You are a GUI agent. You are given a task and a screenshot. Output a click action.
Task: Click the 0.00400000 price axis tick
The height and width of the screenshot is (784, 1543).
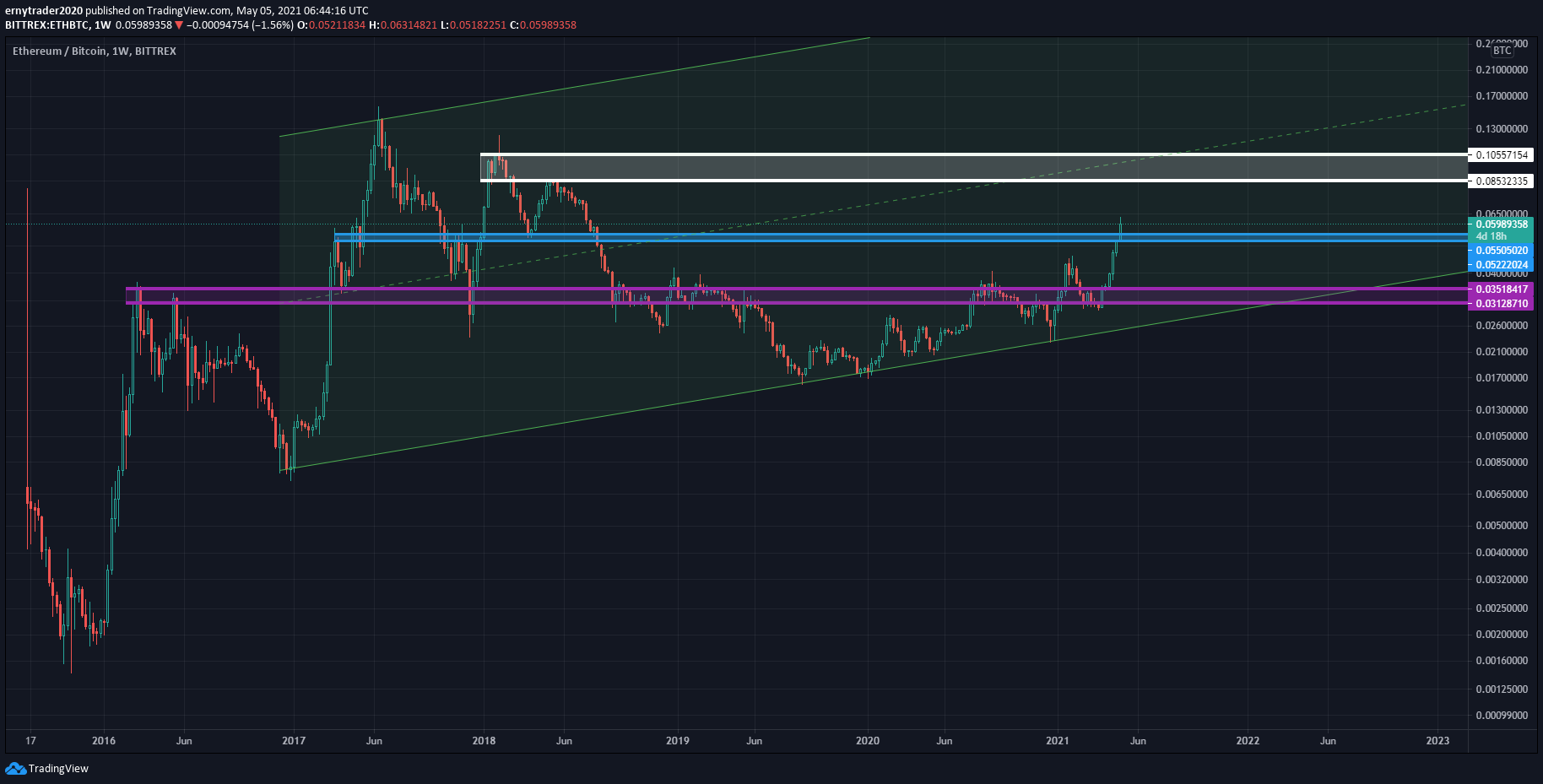coord(1502,553)
